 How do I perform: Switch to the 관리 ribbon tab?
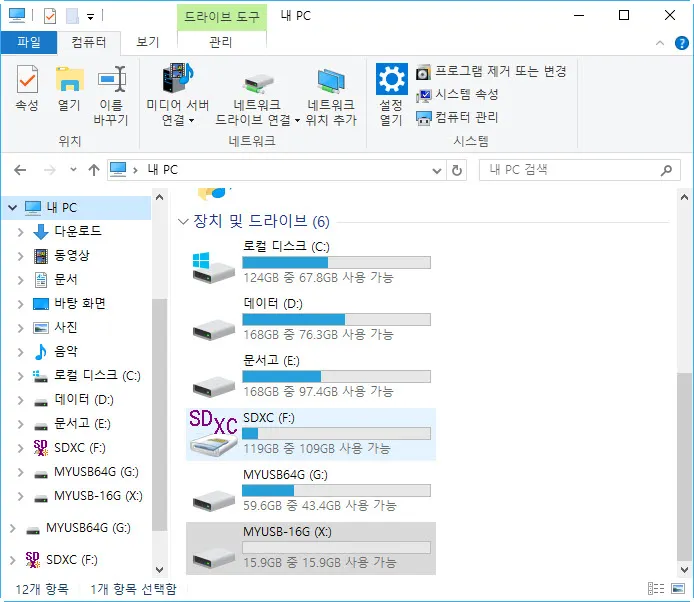pyautogui.click(x=221, y=43)
